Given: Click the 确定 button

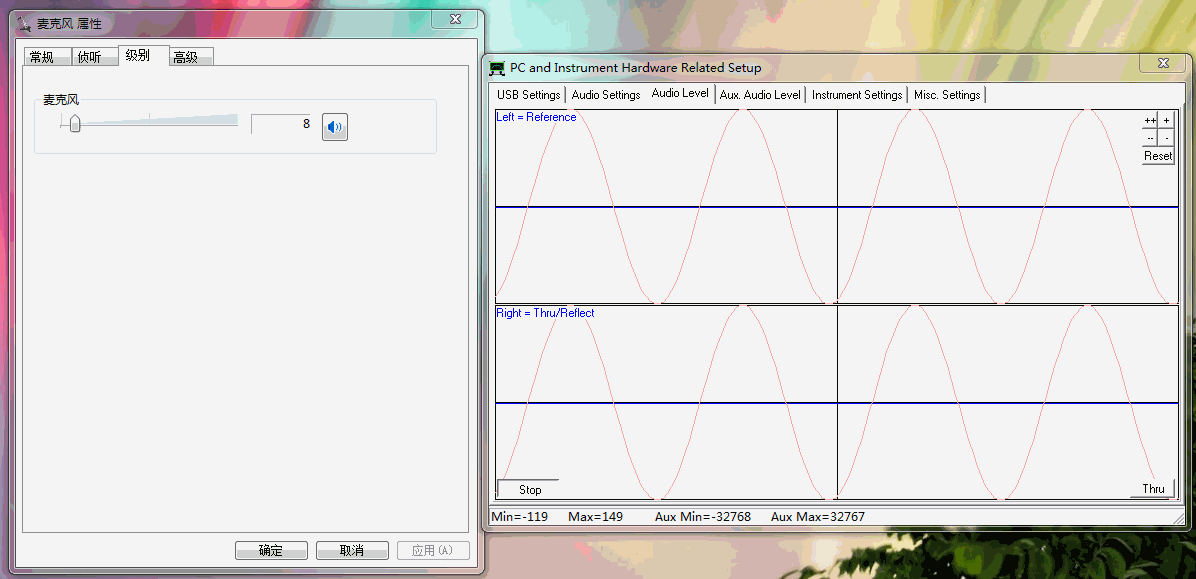Looking at the screenshot, I should pyautogui.click(x=271, y=550).
